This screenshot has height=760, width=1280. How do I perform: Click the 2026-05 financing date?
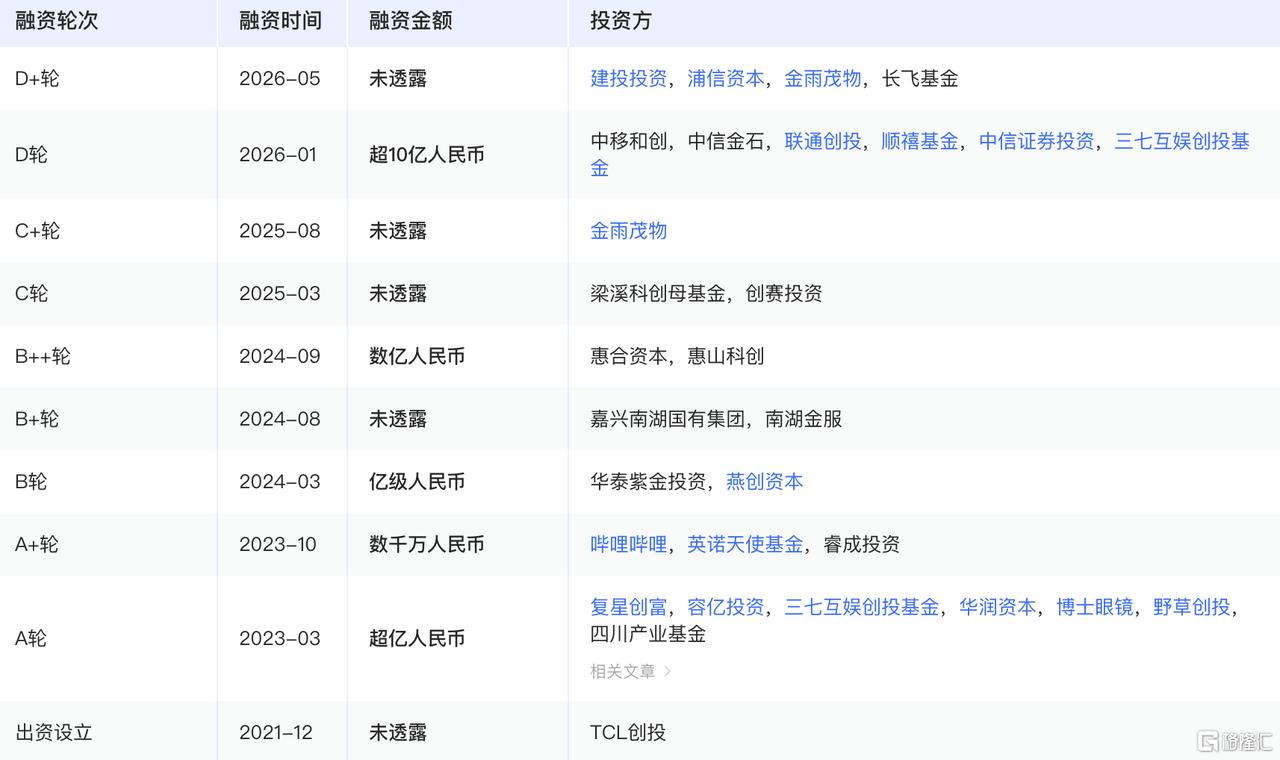280,78
